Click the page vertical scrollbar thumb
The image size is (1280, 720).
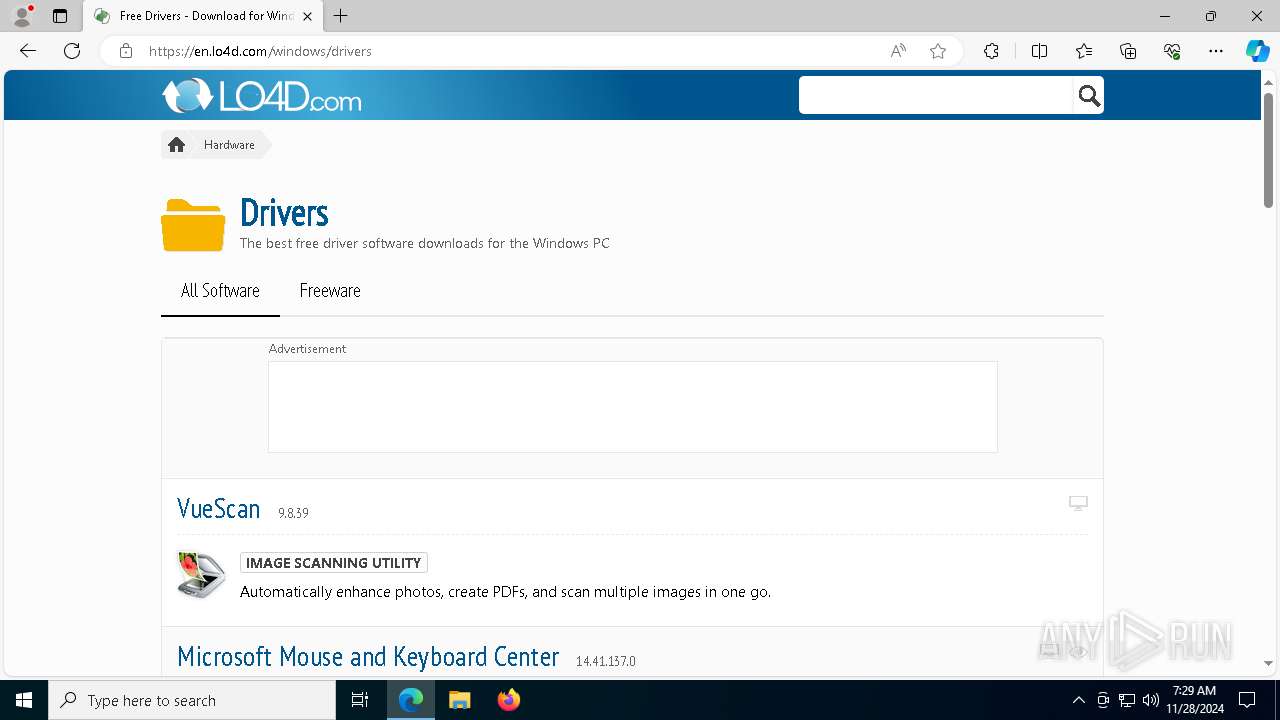click(x=1268, y=150)
